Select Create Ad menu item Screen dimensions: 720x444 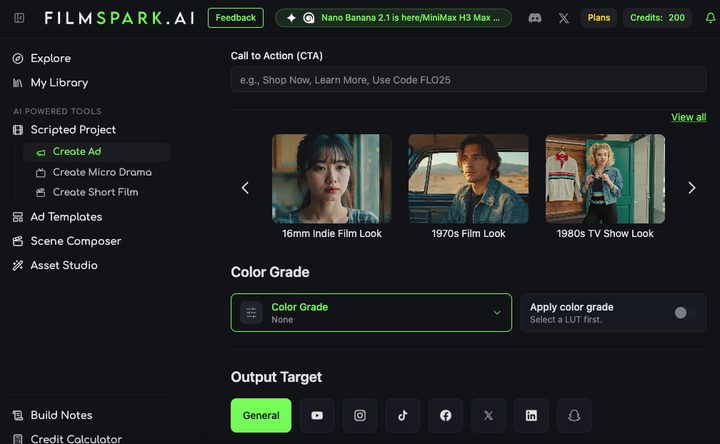tap(96, 152)
